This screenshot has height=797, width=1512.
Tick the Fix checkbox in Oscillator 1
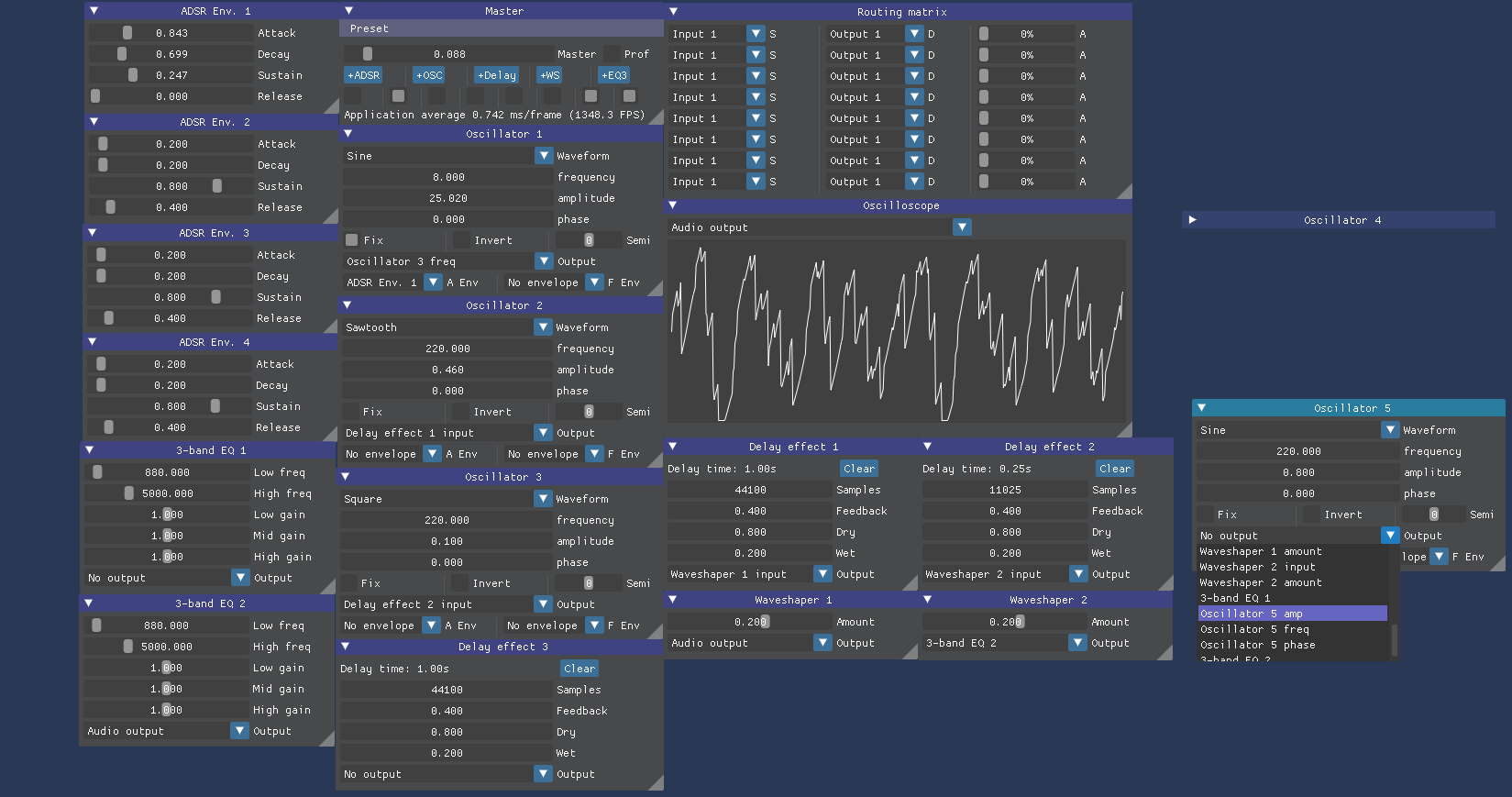point(351,240)
